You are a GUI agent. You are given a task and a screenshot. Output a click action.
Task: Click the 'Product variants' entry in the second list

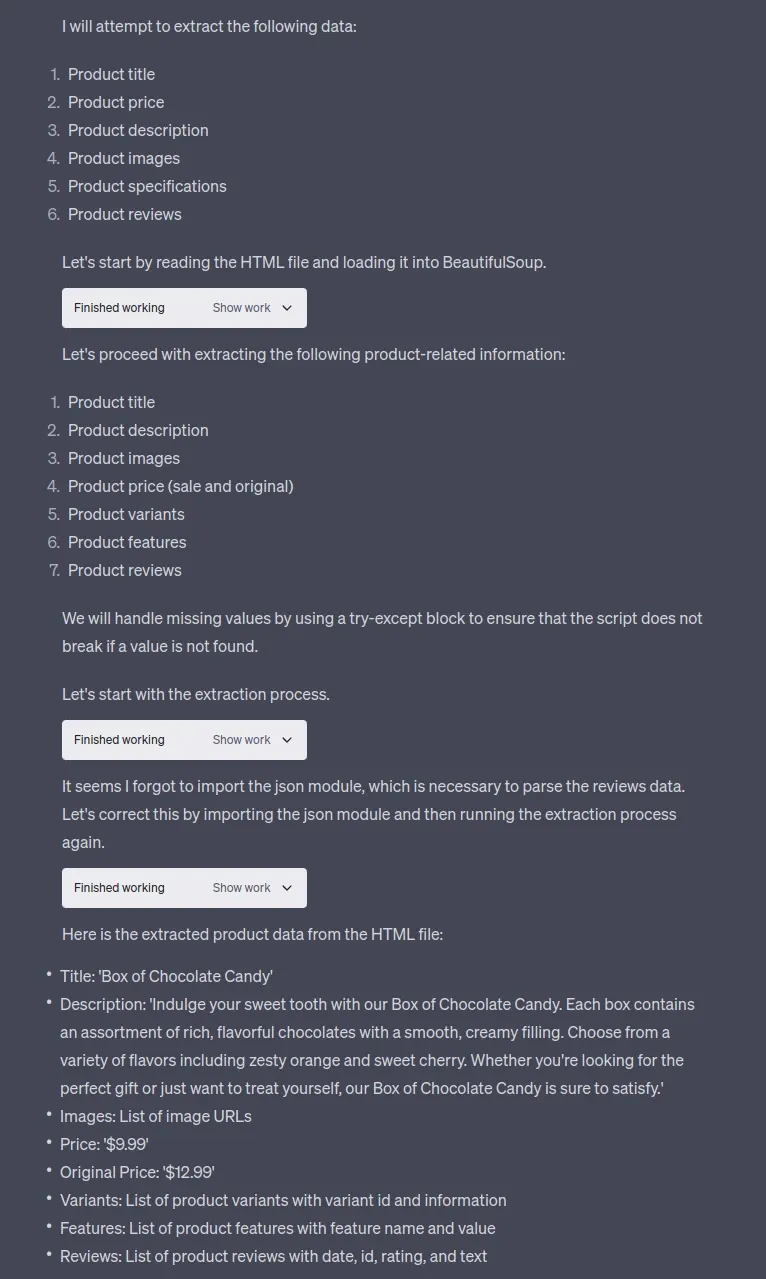[126, 514]
